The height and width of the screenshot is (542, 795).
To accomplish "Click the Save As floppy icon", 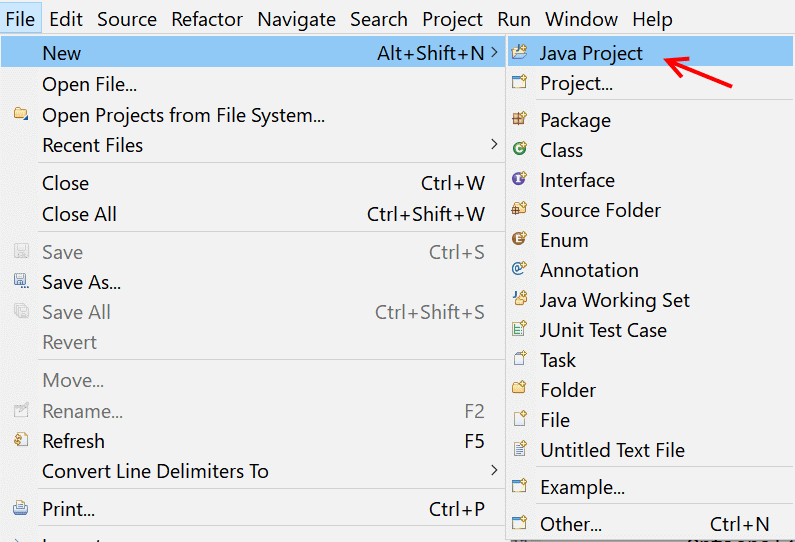I will [21, 280].
